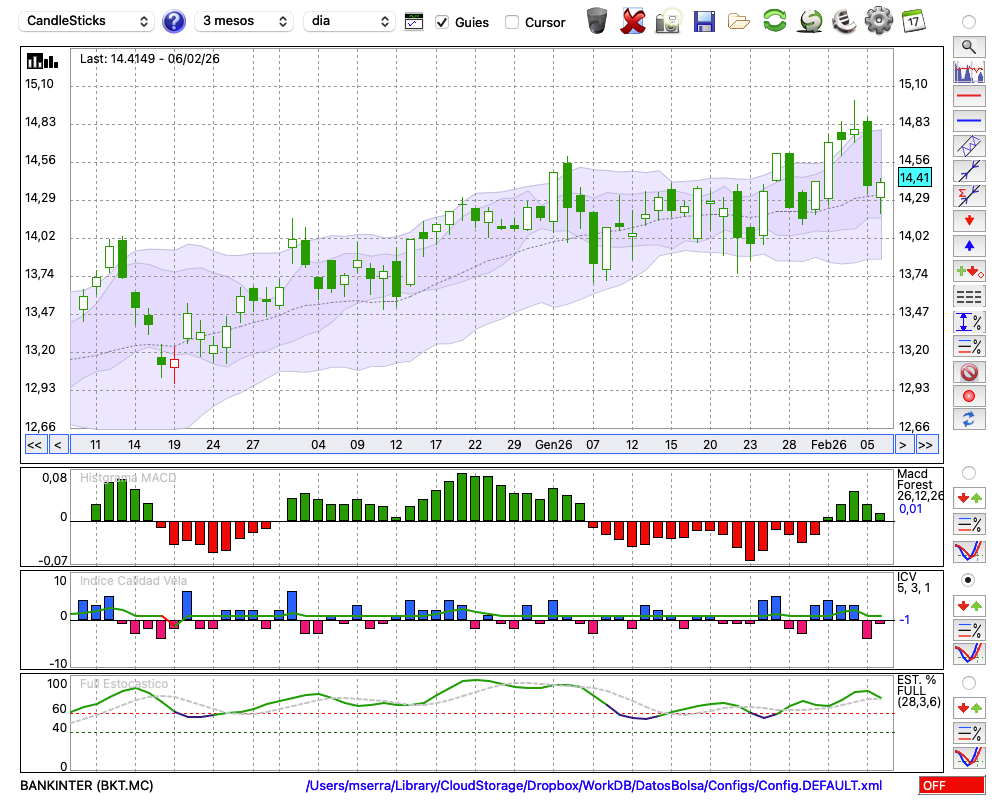Open settings with the gear icon
This screenshot has height=800, width=1000.
point(879,21)
